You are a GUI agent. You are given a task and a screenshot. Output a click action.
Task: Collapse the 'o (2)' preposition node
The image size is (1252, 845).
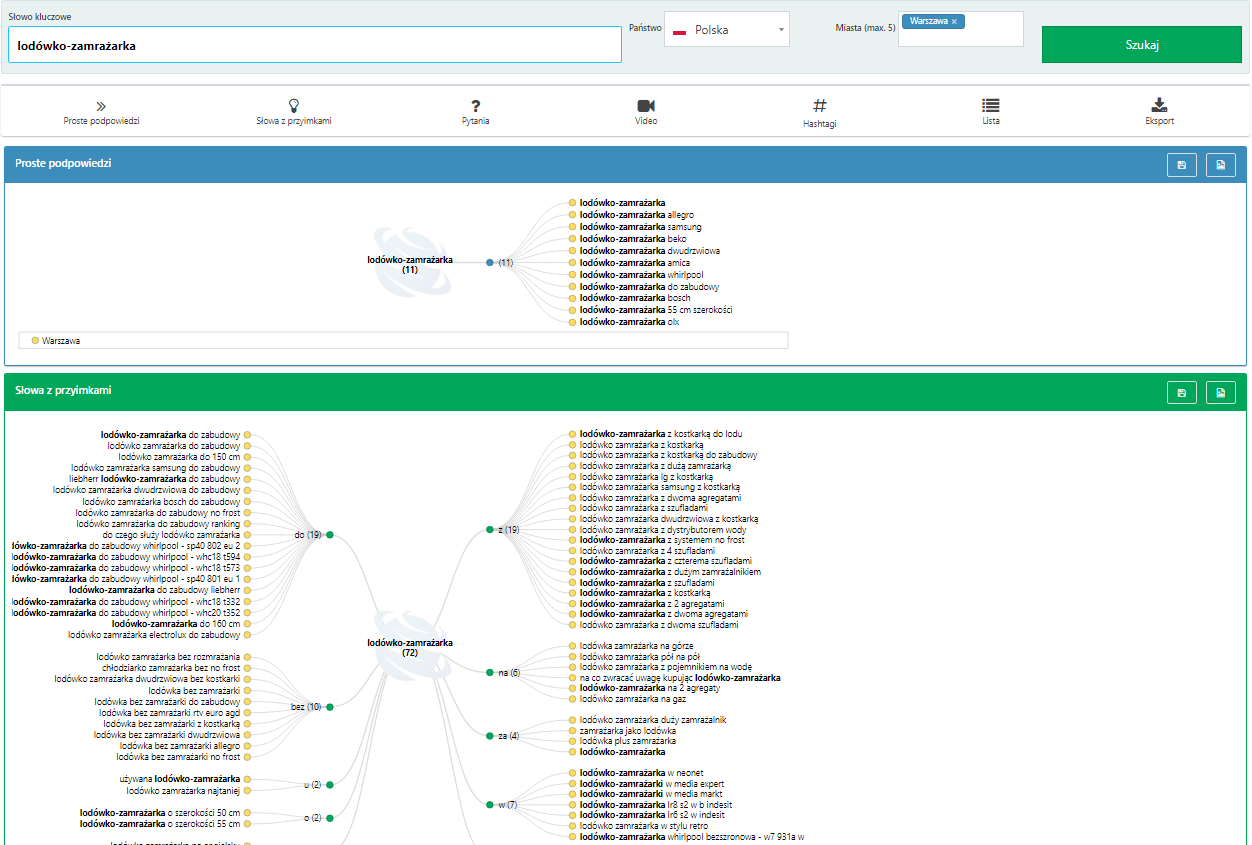click(x=329, y=818)
